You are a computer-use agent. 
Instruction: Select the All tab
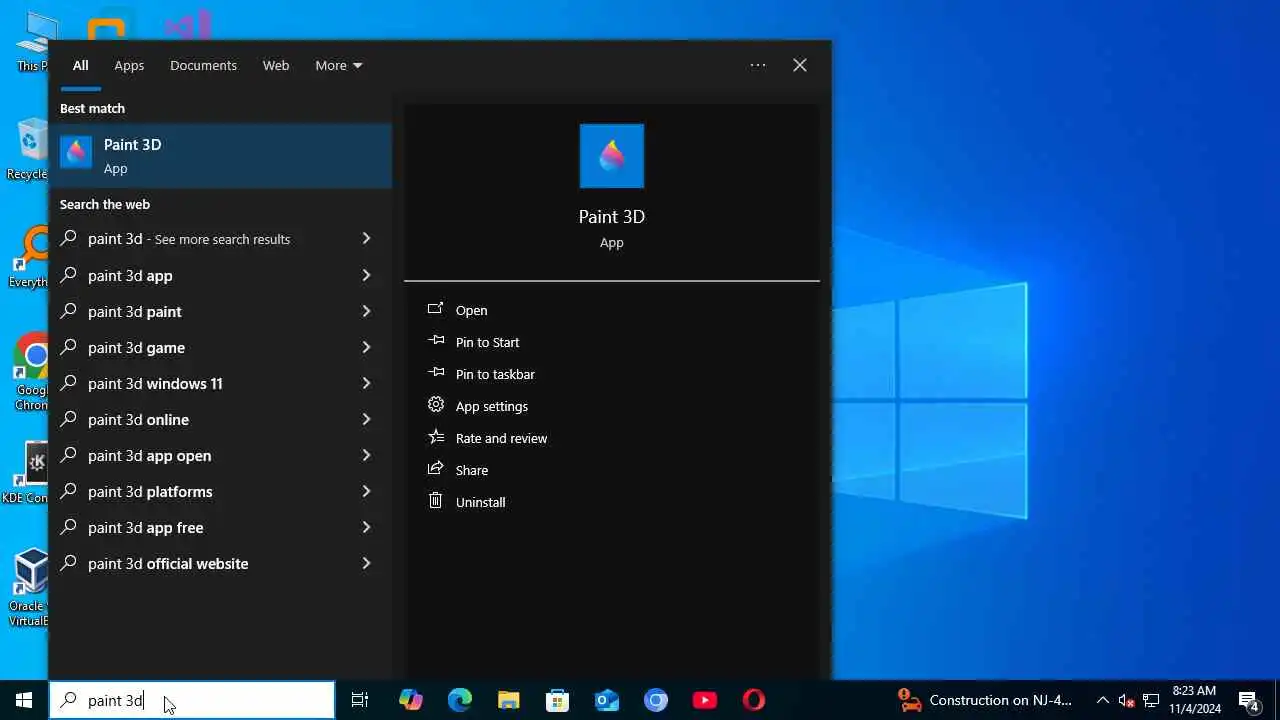pyautogui.click(x=81, y=65)
